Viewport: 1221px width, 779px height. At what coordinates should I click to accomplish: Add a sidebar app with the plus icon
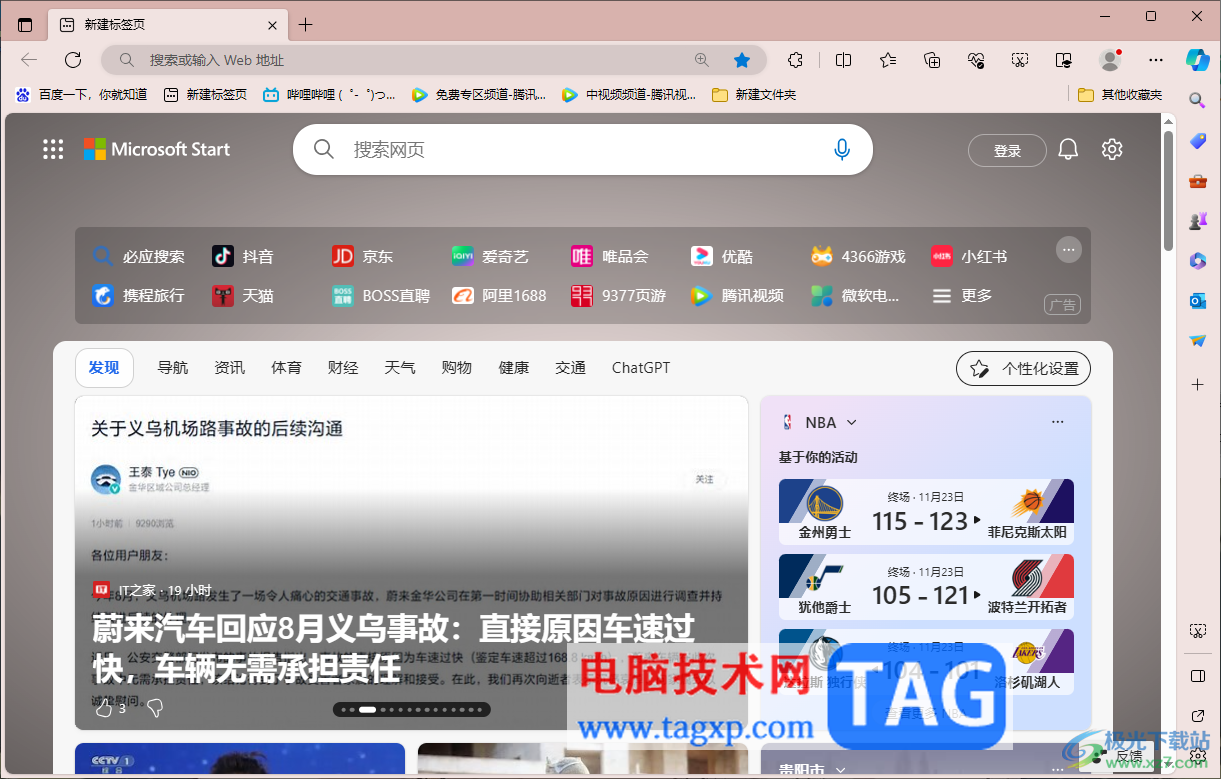[x=1197, y=384]
